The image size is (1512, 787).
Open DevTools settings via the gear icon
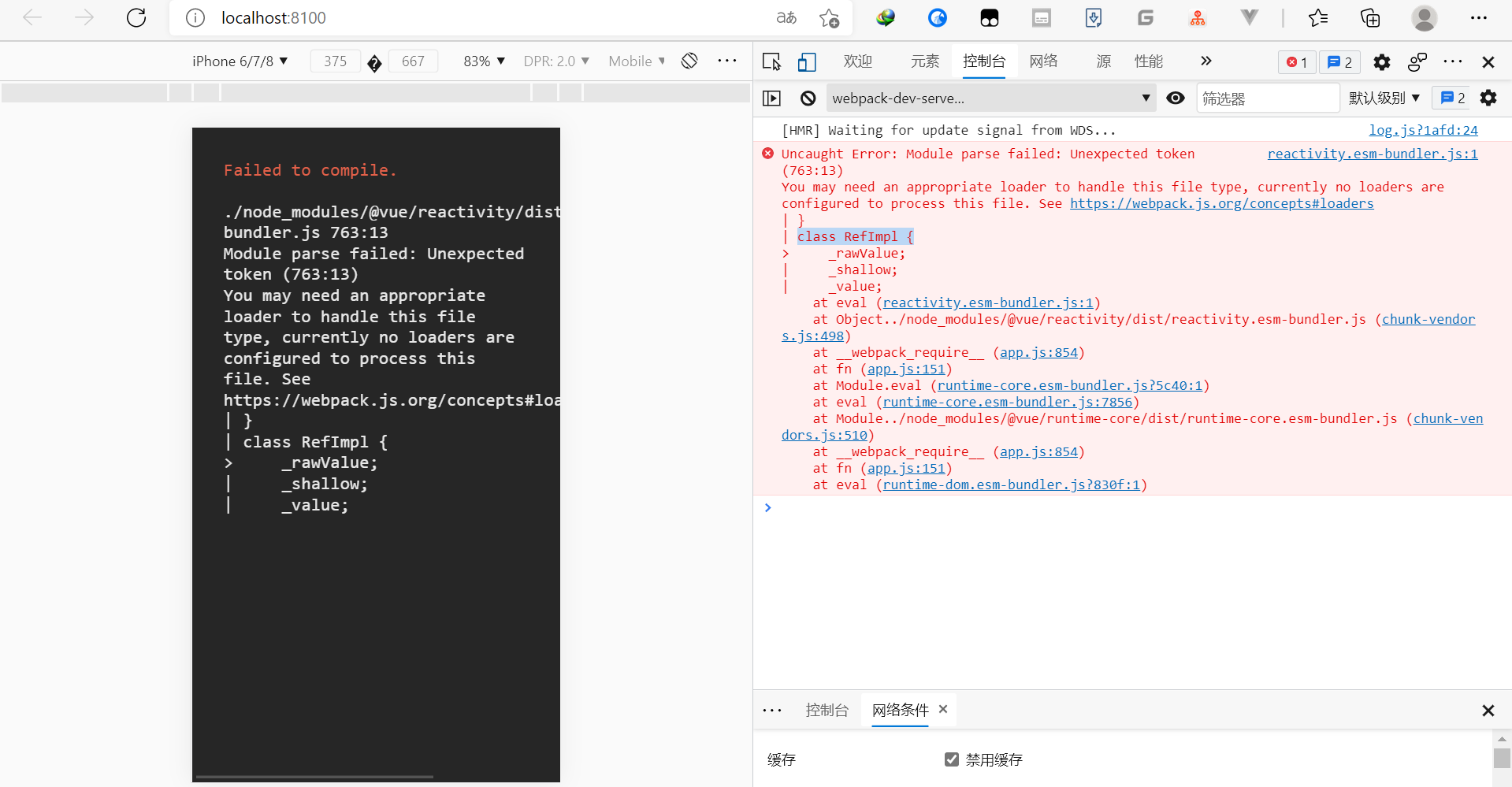1382,62
